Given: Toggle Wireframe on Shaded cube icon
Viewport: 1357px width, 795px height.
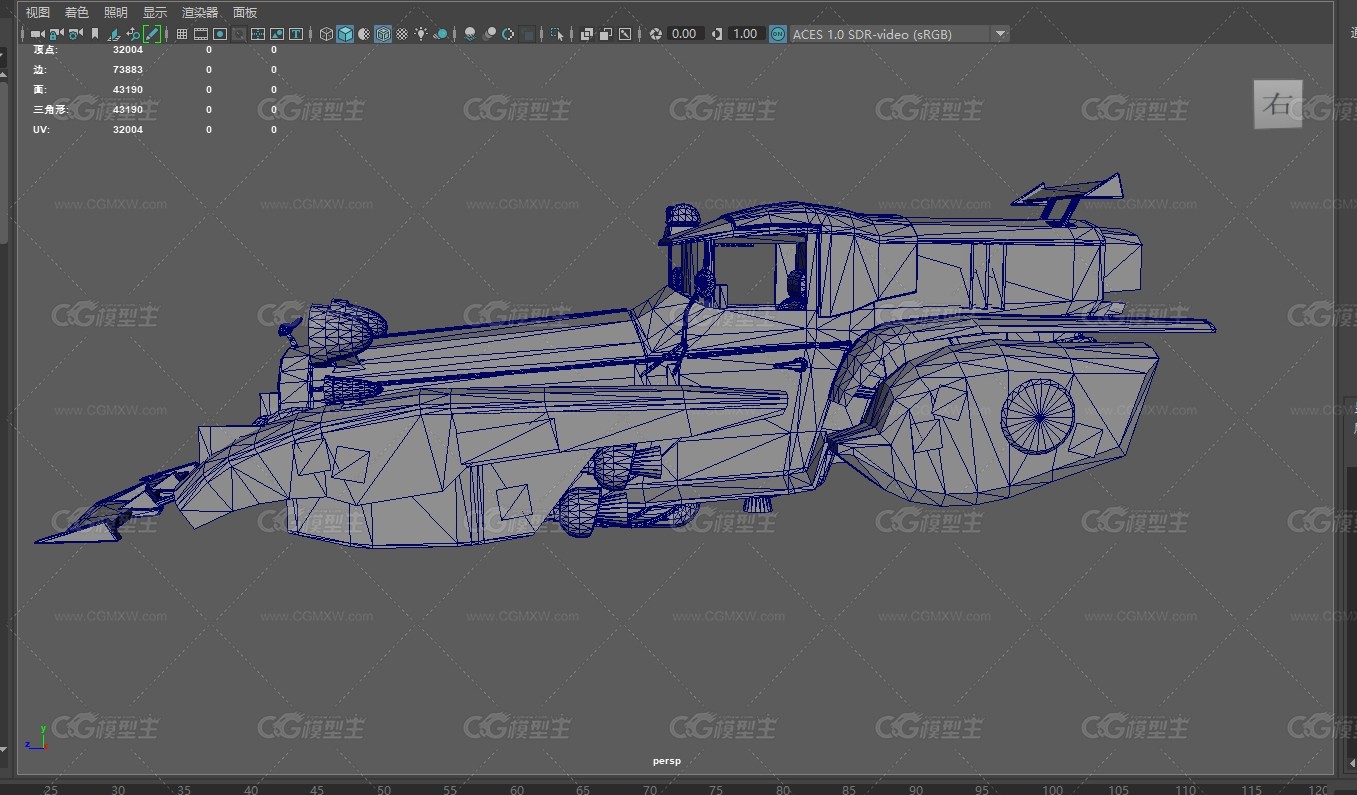Looking at the screenshot, I should pos(383,34).
